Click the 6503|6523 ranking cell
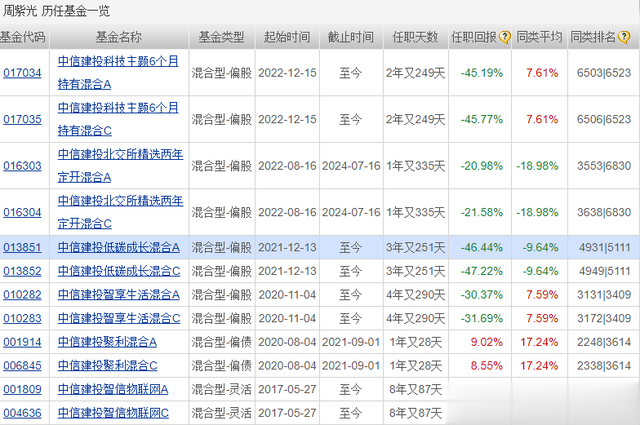This screenshot has height=425, width=640. 604,73
